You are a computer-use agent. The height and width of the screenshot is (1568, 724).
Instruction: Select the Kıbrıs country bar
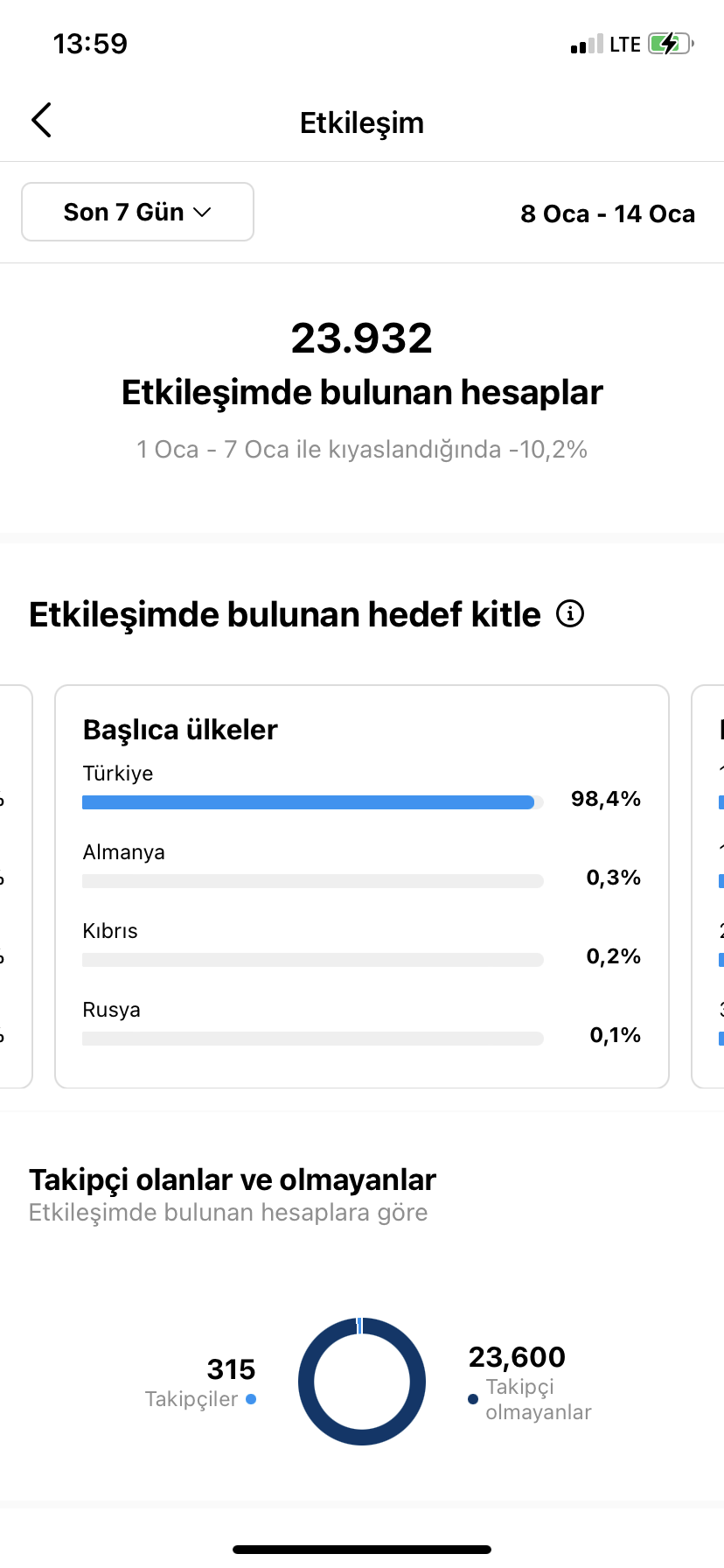(x=313, y=960)
